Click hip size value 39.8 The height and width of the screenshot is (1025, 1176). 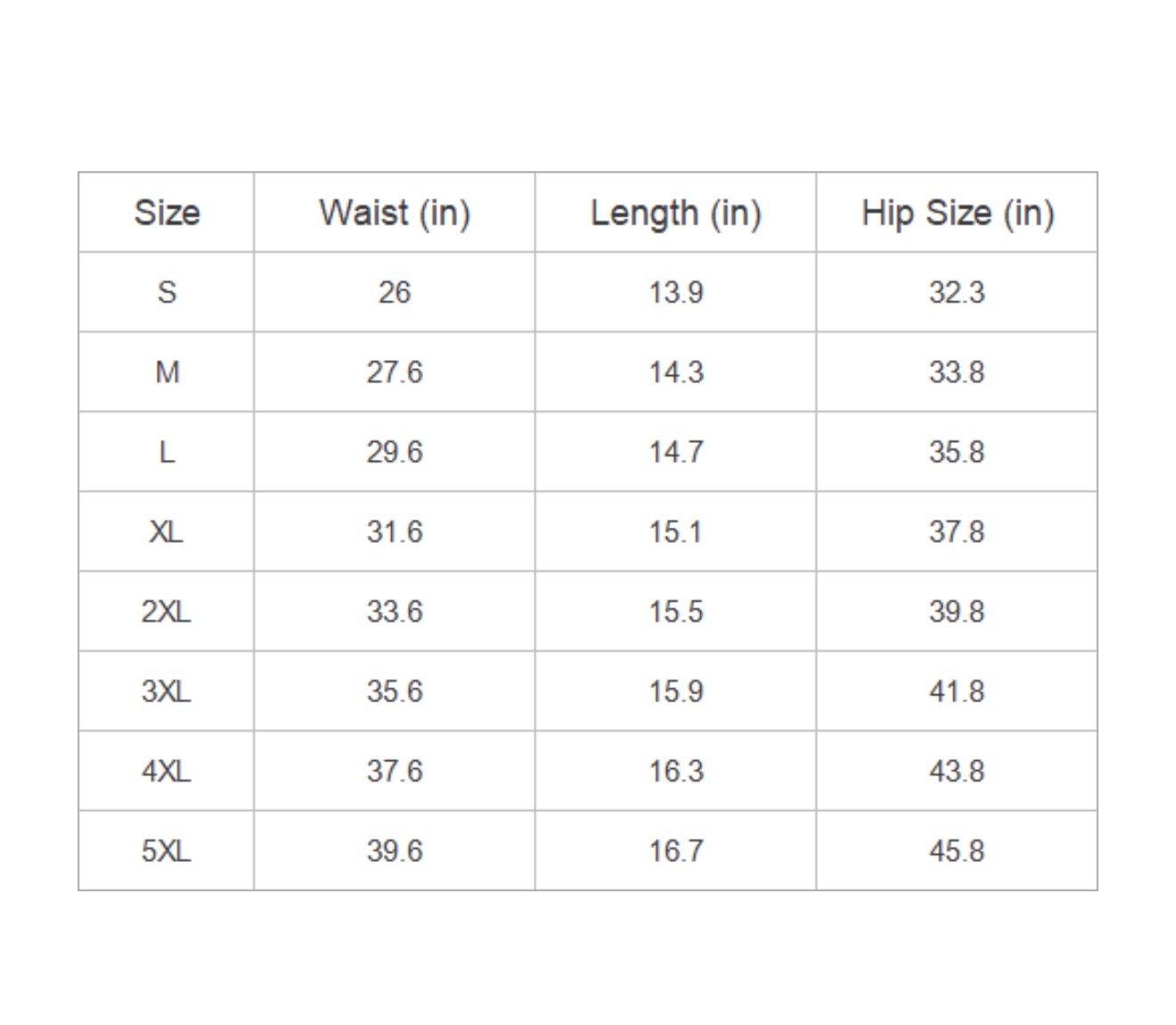[x=957, y=611]
